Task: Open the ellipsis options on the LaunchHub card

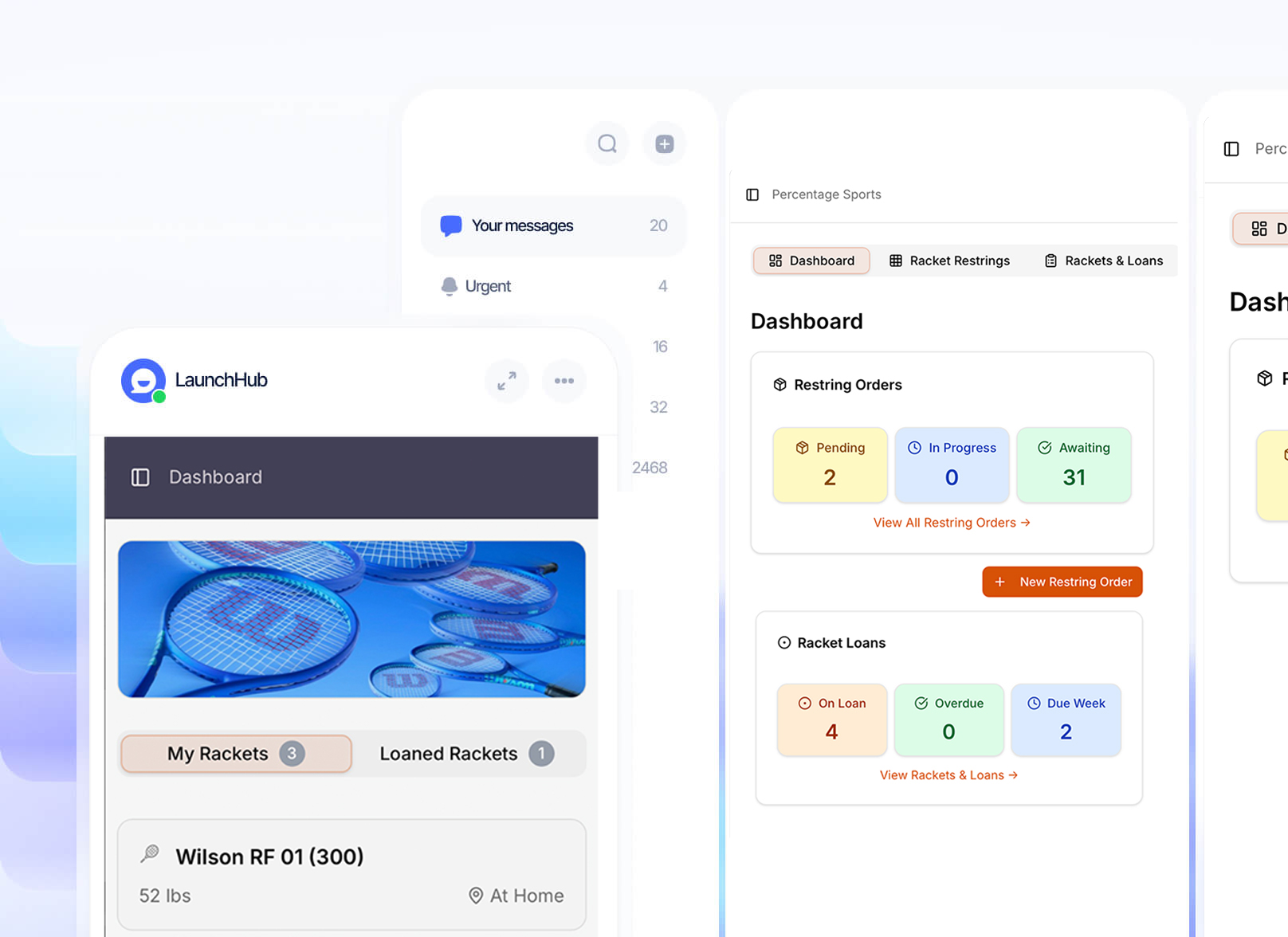Action: tap(563, 380)
